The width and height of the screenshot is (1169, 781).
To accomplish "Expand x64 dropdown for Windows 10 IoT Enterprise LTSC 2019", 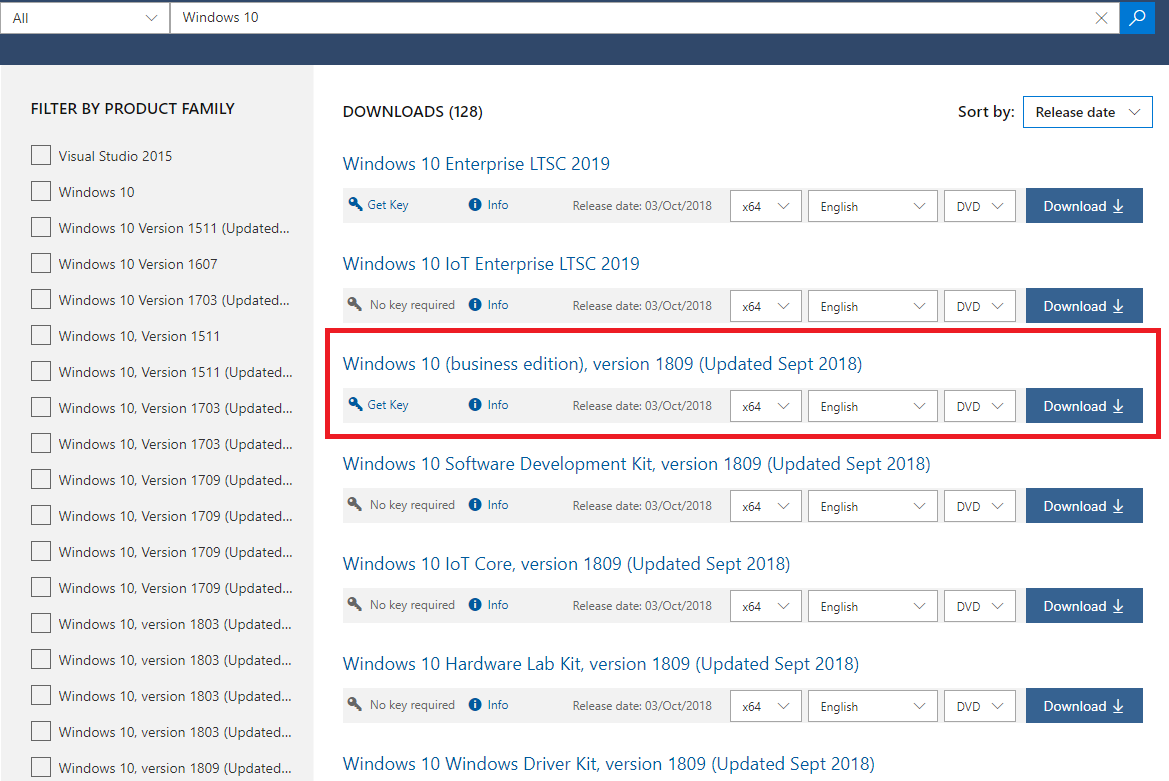I will pos(766,306).
